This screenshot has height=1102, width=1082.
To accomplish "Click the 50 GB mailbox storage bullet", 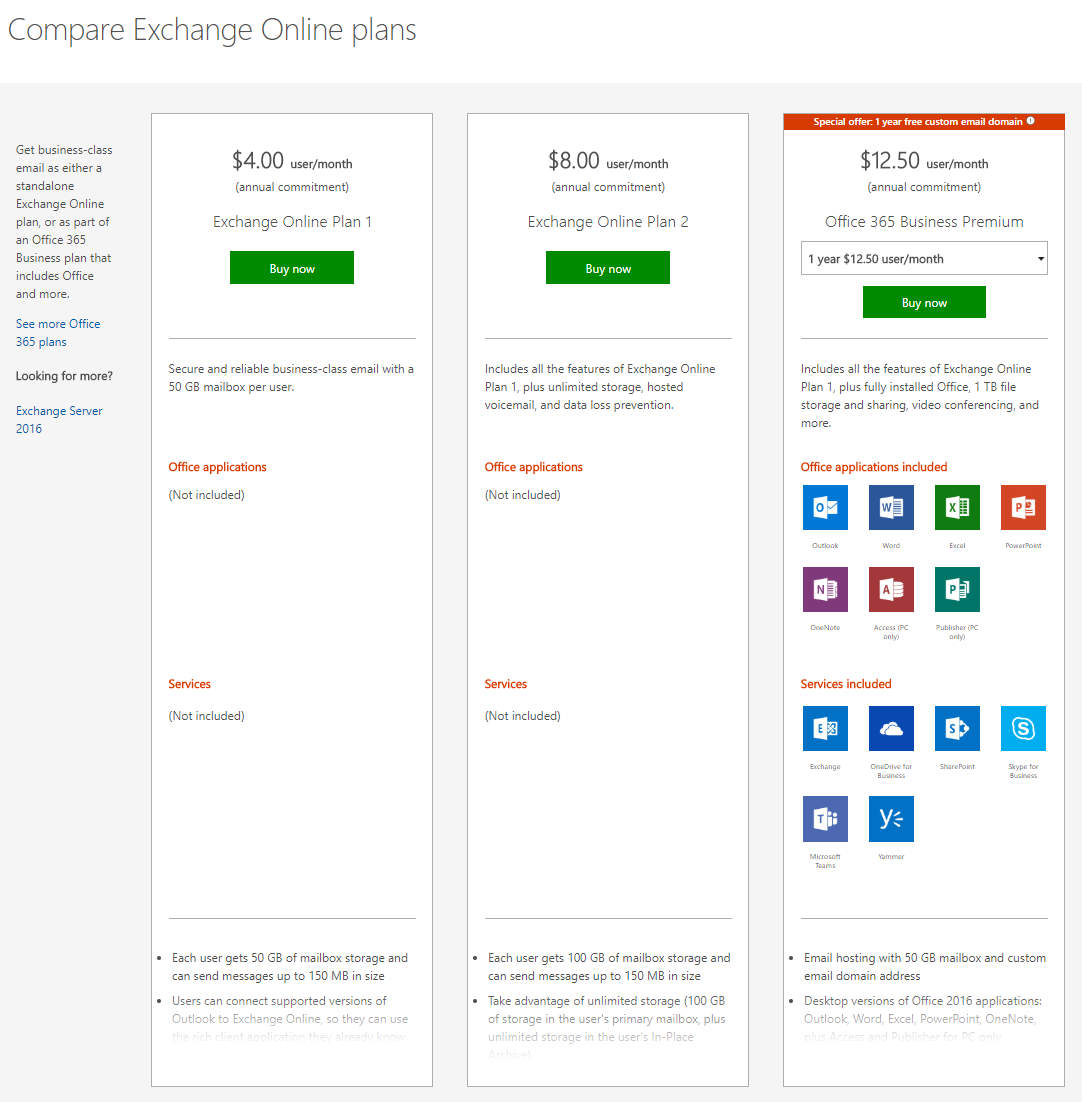I will click(289, 967).
